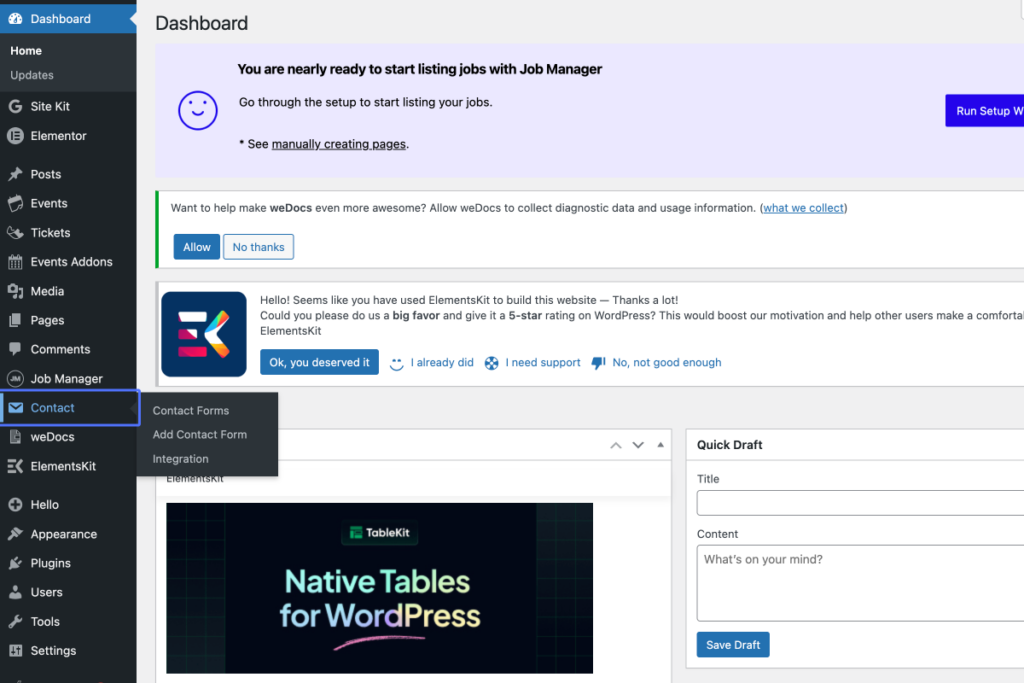Viewport: 1024px width, 683px height.
Task: Click the Job Manager JM icon
Action: pyautogui.click(x=15, y=379)
